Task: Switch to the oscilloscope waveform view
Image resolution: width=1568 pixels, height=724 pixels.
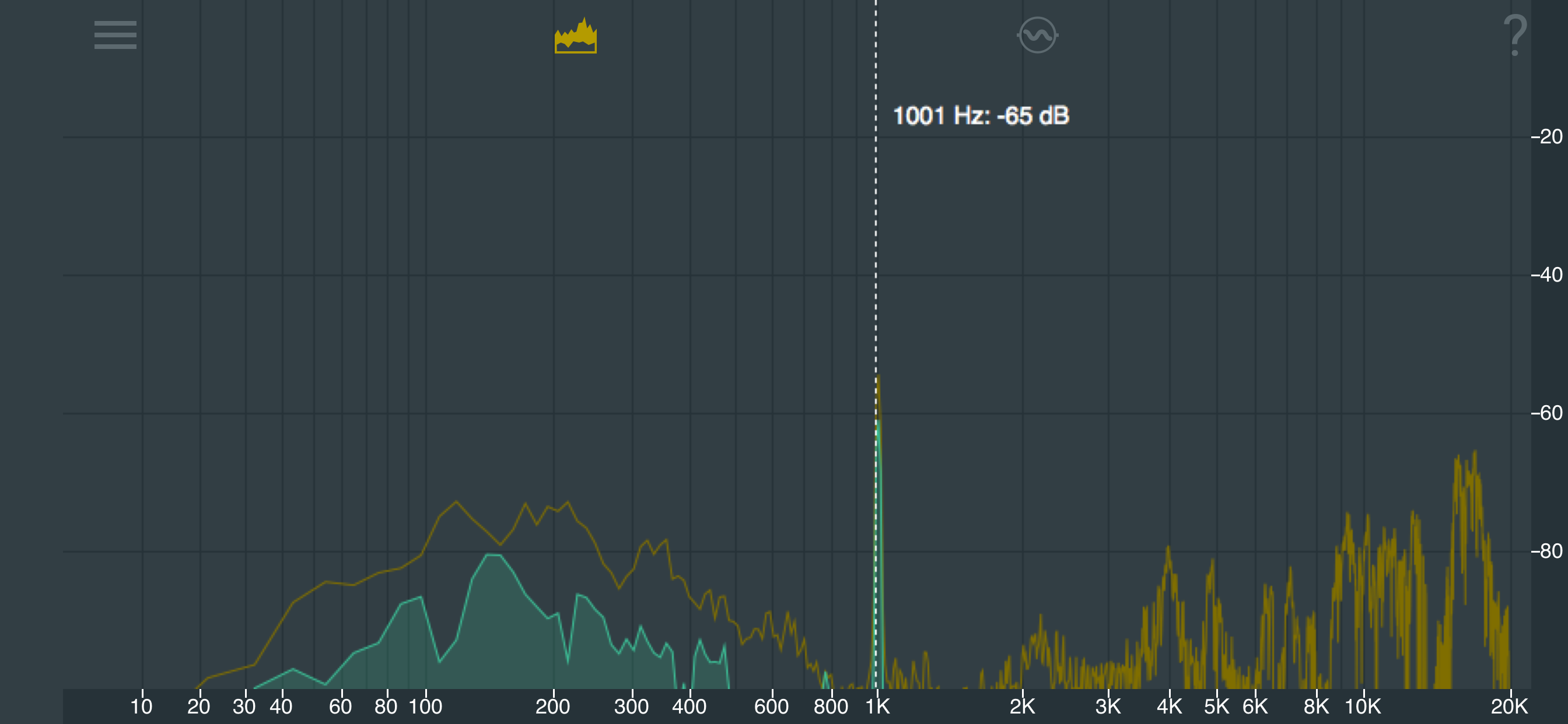Action: tap(1037, 36)
